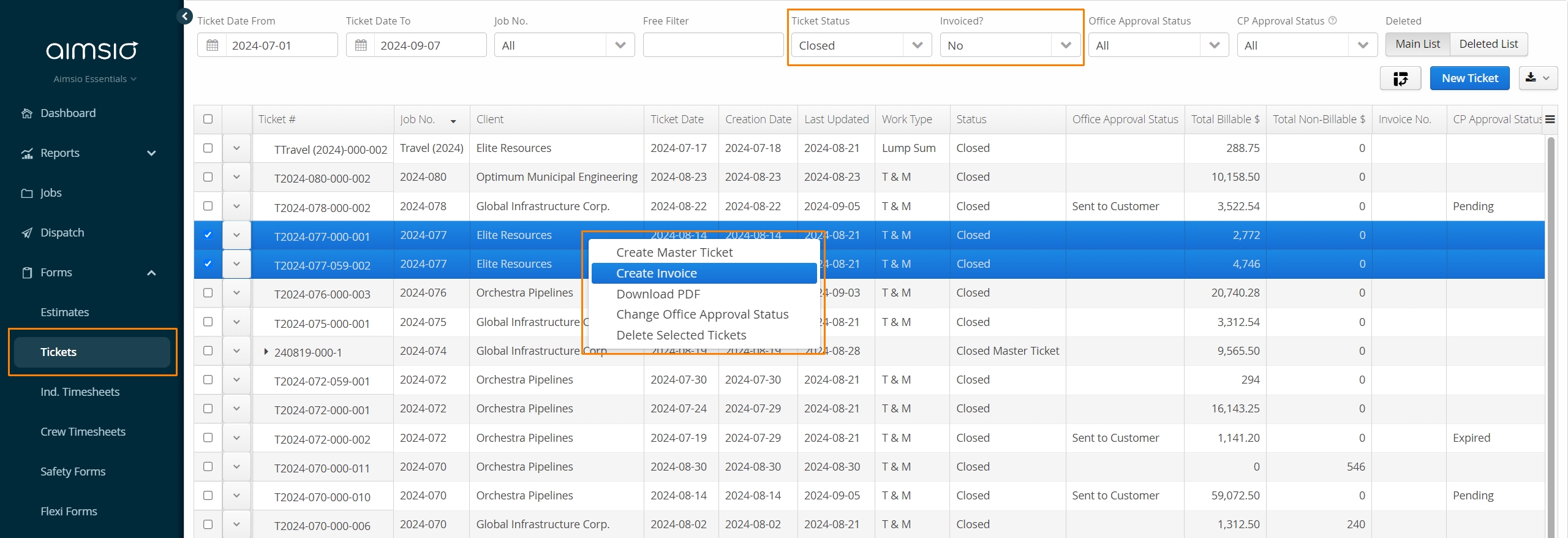Uncheck the T2024-077-059-002 row checkbox
Image resolution: width=1568 pixels, height=538 pixels.
208,264
